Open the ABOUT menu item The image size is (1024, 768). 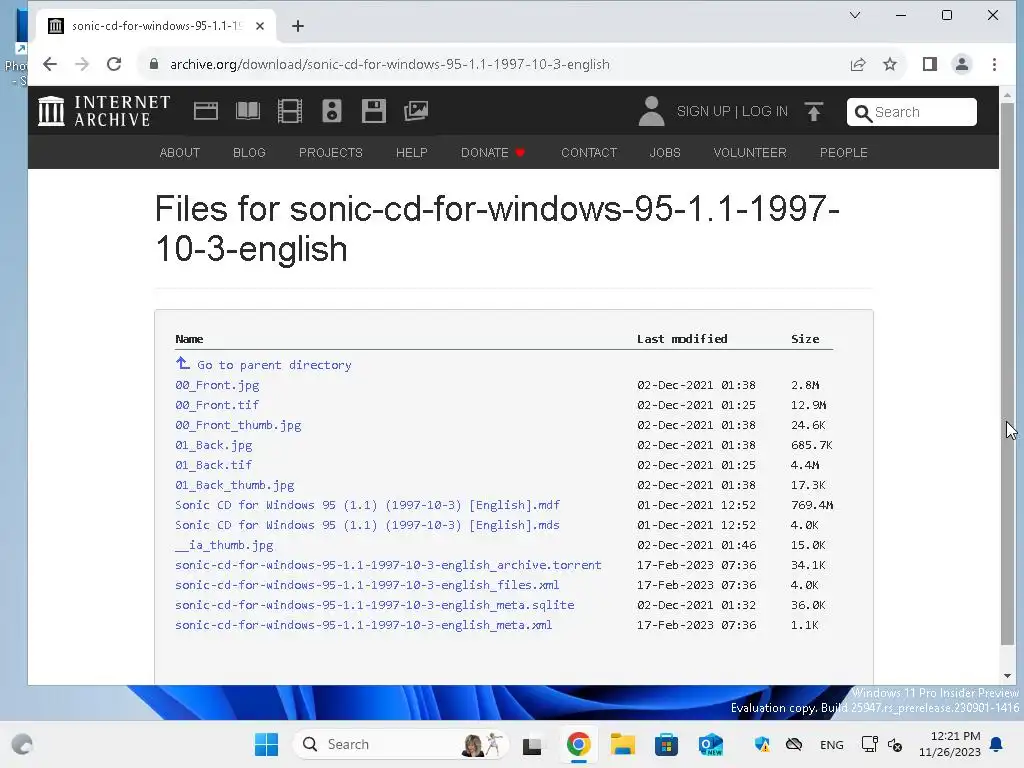[180, 152]
